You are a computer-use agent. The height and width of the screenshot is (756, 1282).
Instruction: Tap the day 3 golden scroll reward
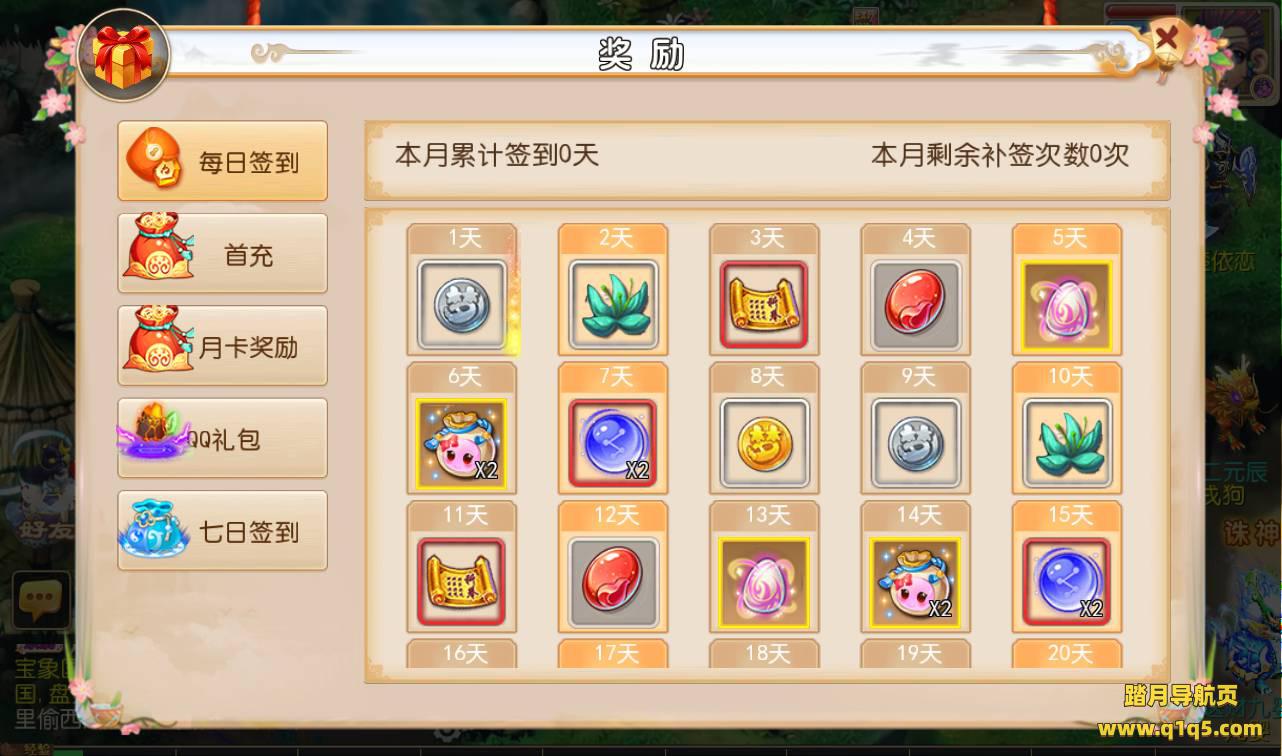coord(764,304)
